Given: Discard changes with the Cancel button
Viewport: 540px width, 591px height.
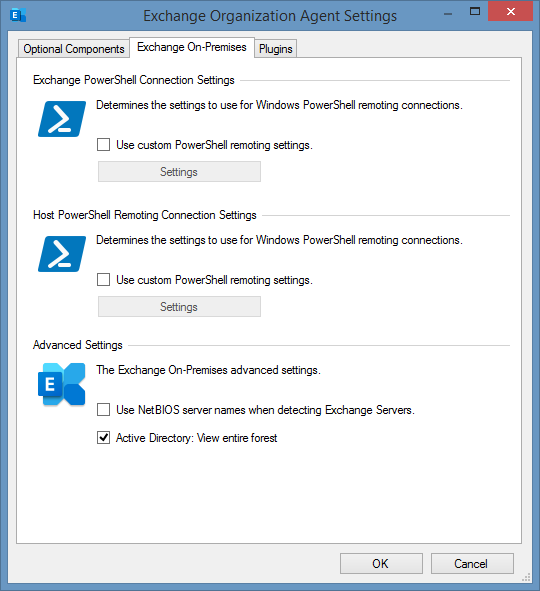Looking at the screenshot, I should point(472,563).
